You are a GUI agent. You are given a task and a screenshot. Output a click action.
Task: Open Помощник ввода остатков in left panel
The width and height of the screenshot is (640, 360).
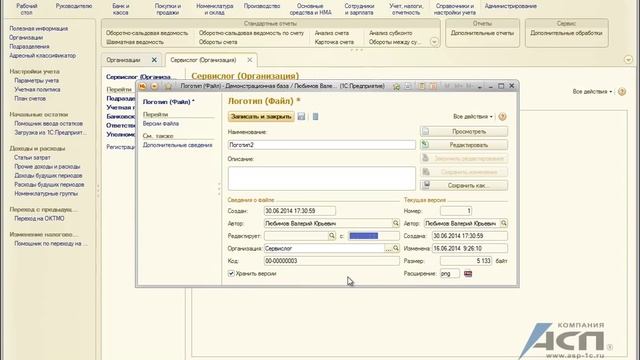point(49,123)
